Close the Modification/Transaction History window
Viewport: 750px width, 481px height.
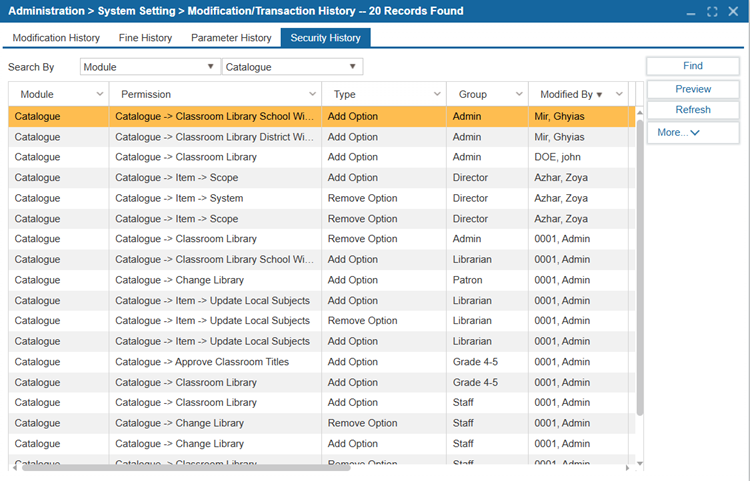click(733, 11)
